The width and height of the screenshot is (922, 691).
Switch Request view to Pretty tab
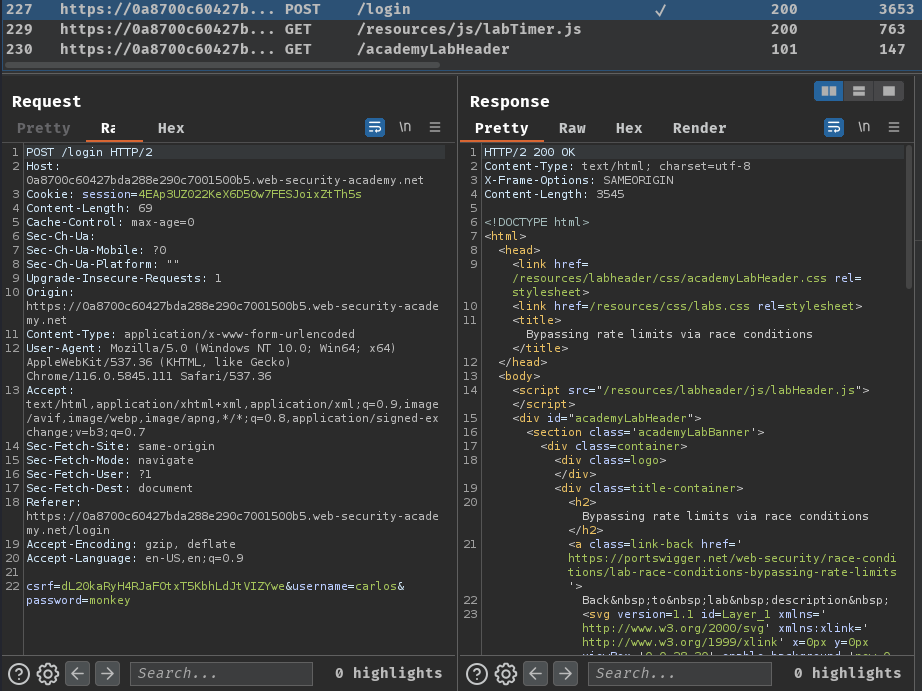44,128
